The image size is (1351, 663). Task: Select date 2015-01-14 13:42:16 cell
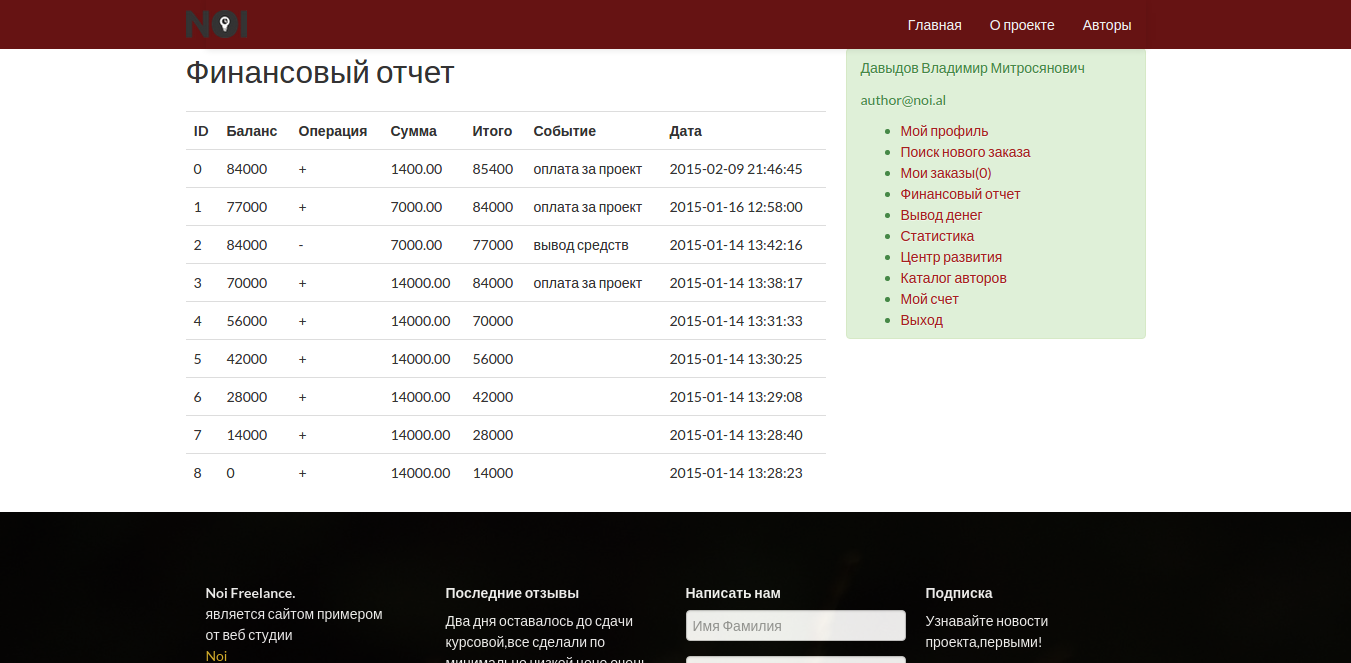point(736,245)
